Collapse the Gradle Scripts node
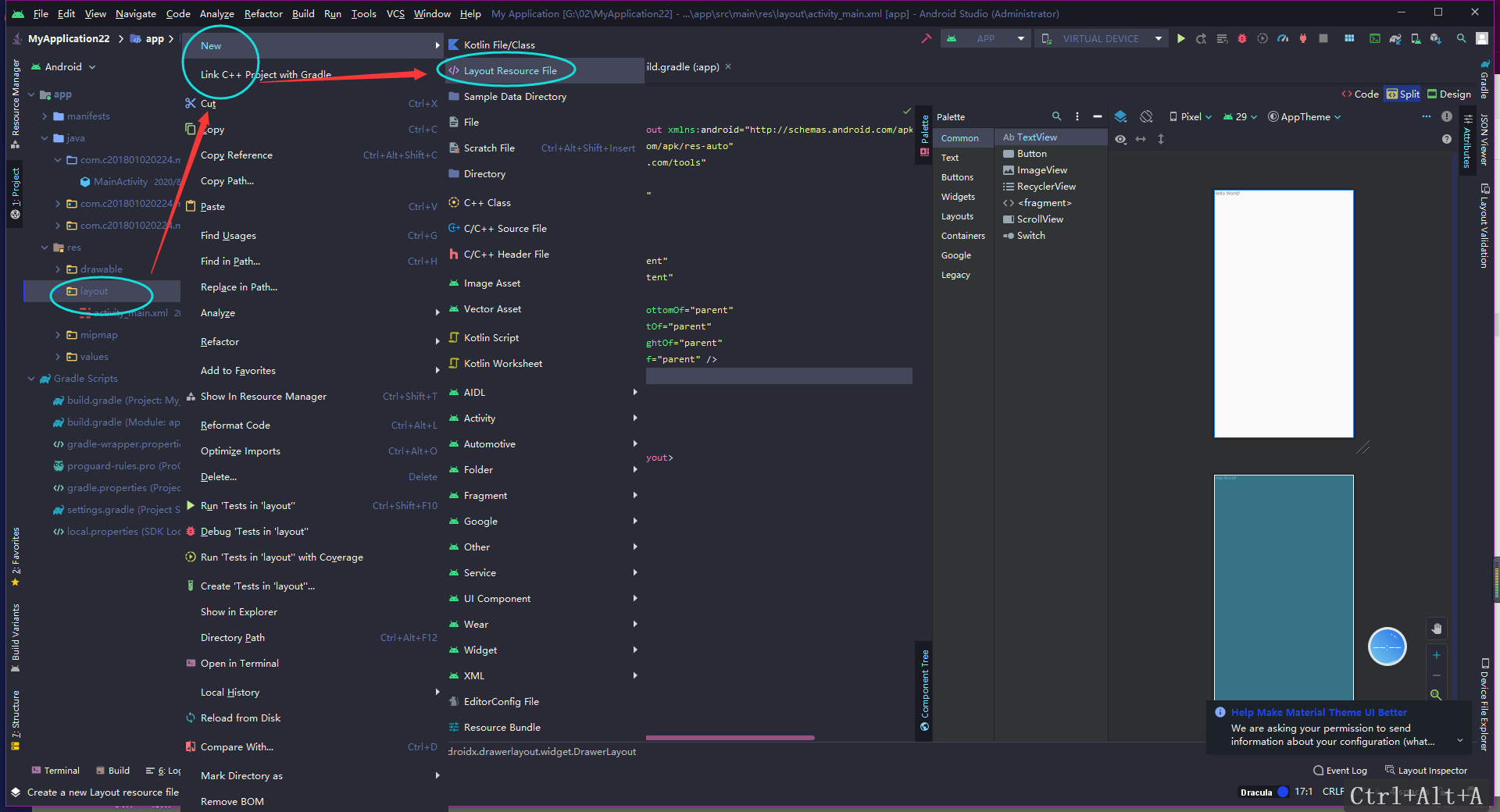This screenshot has height=812, width=1500. click(32, 379)
